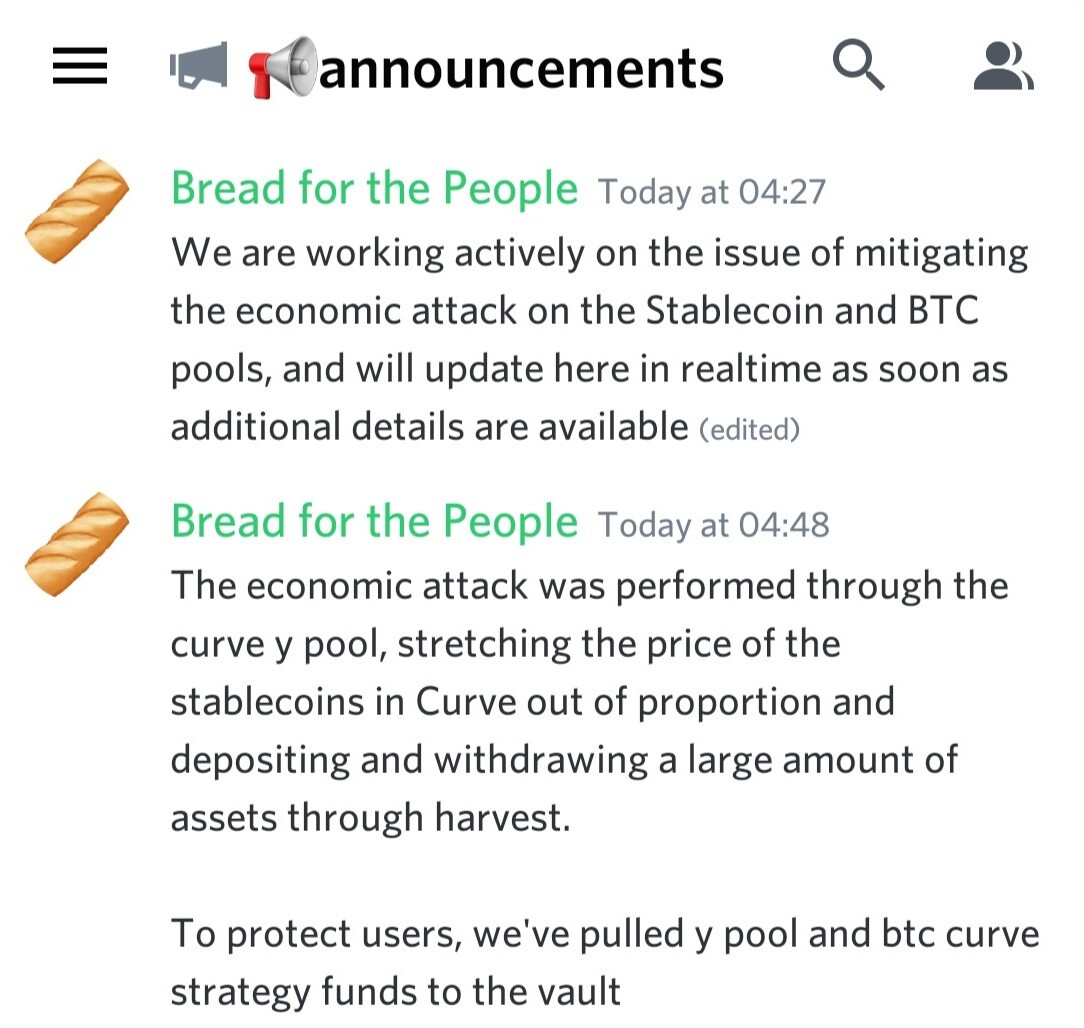1084x1028 pixels.
Task: Click the (edited) label on first message
Action: pyautogui.click(x=749, y=429)
